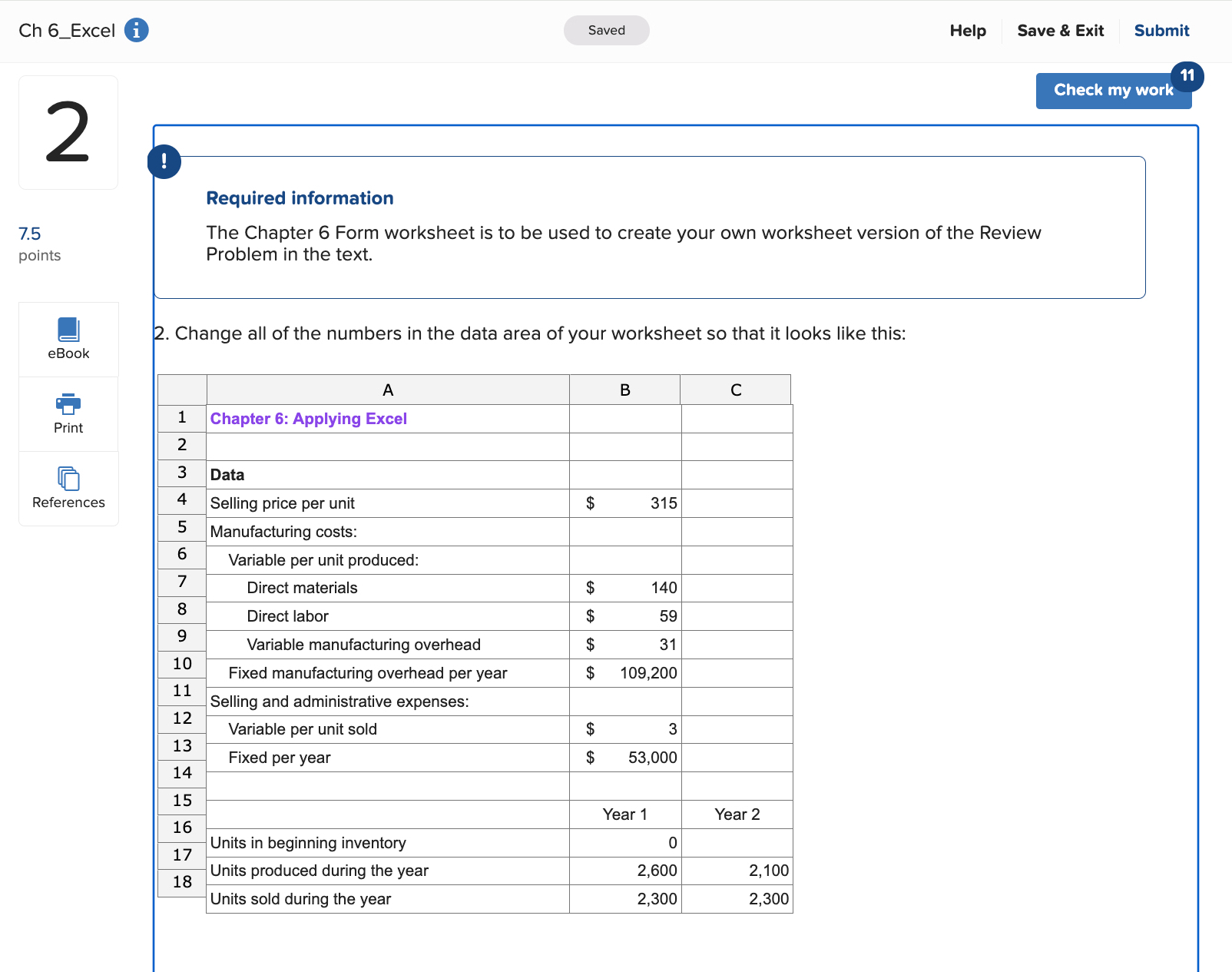
Task: Click Save & Exit
Action: tap(1061, 30)
